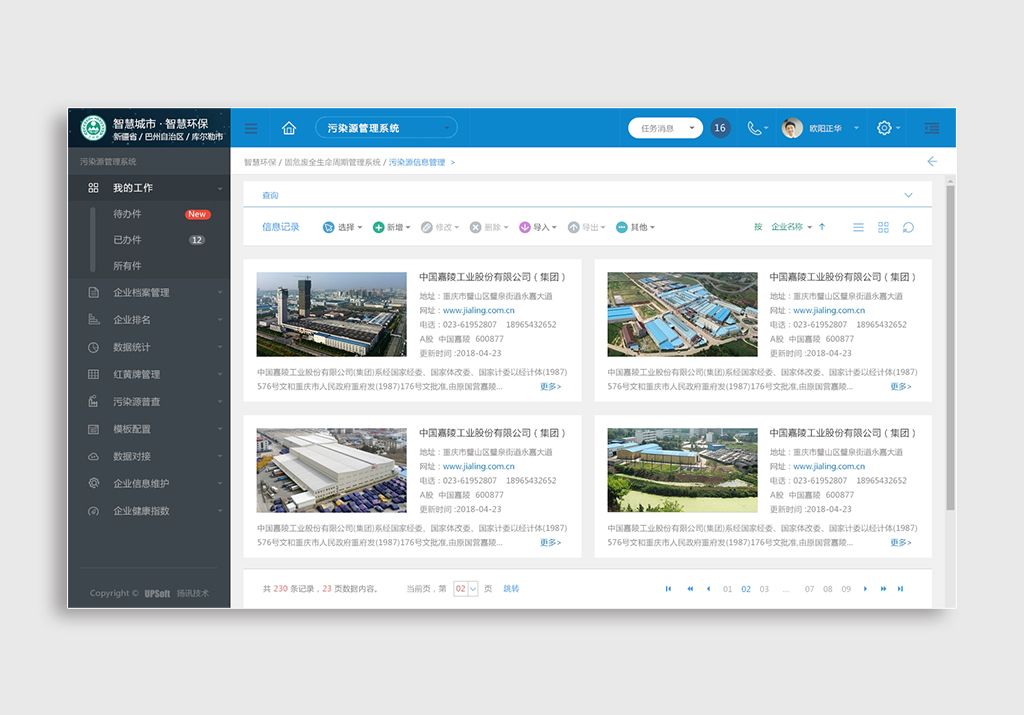Open 污染源普查 in the sidebar
Screen dimensions: 1024x715
tap(149, 402)
